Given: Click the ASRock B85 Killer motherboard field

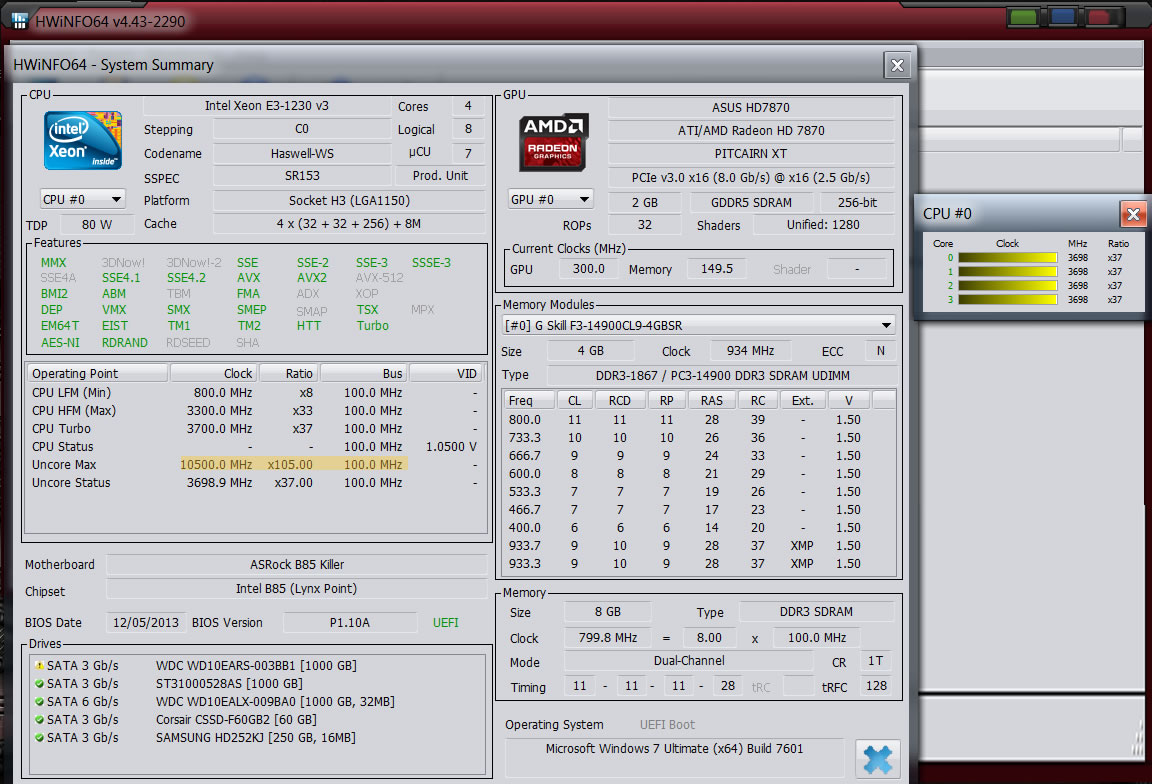Looking at the screenshot, I should point(297,564).
